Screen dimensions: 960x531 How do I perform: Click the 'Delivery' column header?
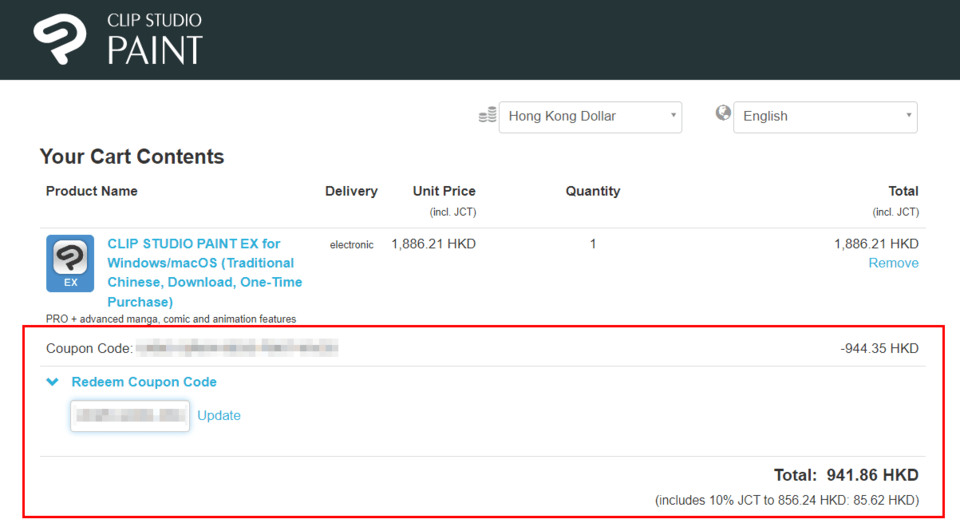[x=351, y=191]
